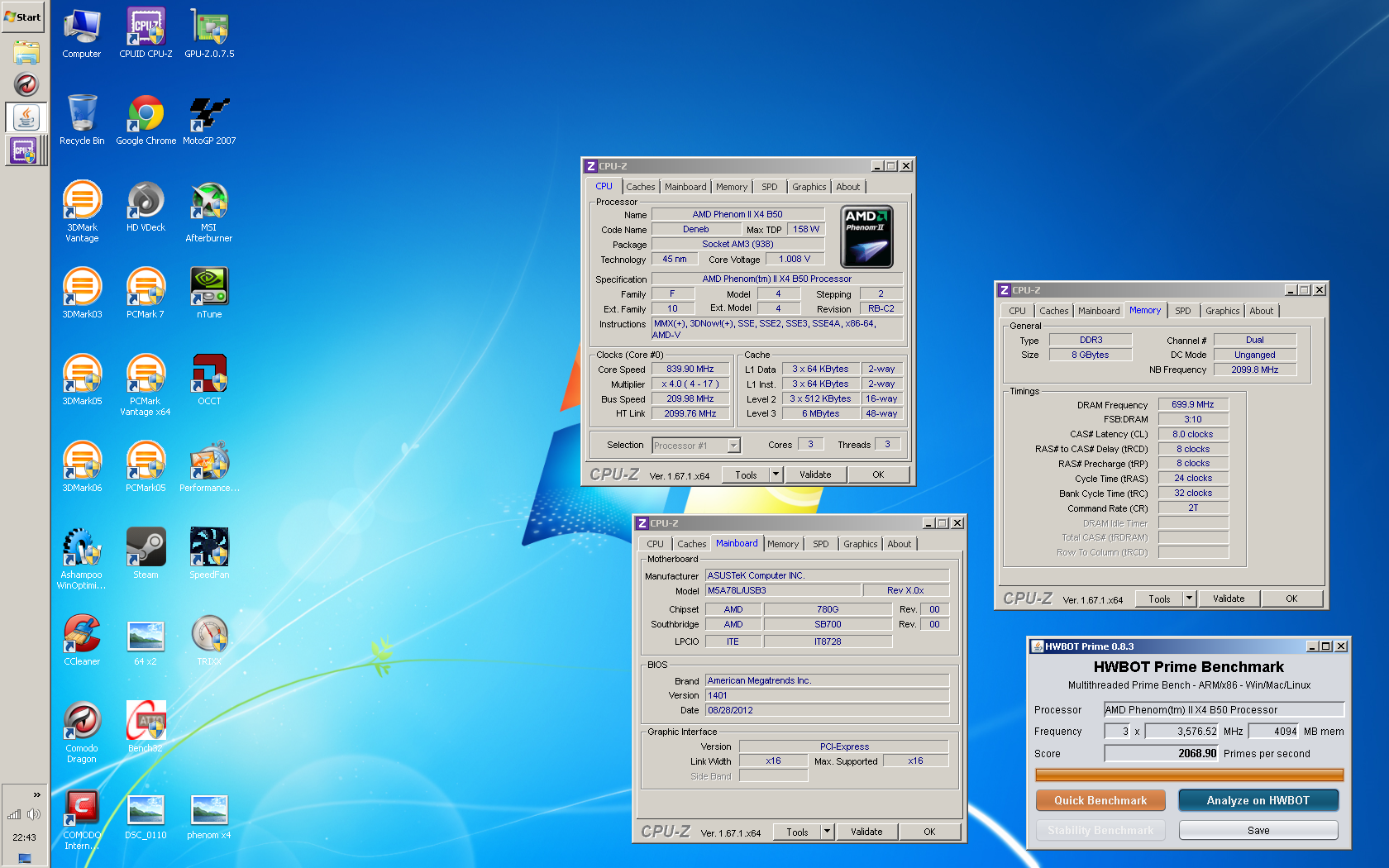The height and width of the screenshot is (868, 1389).
Task: Open the DSC_0110 image file
Action: (146, 814)
